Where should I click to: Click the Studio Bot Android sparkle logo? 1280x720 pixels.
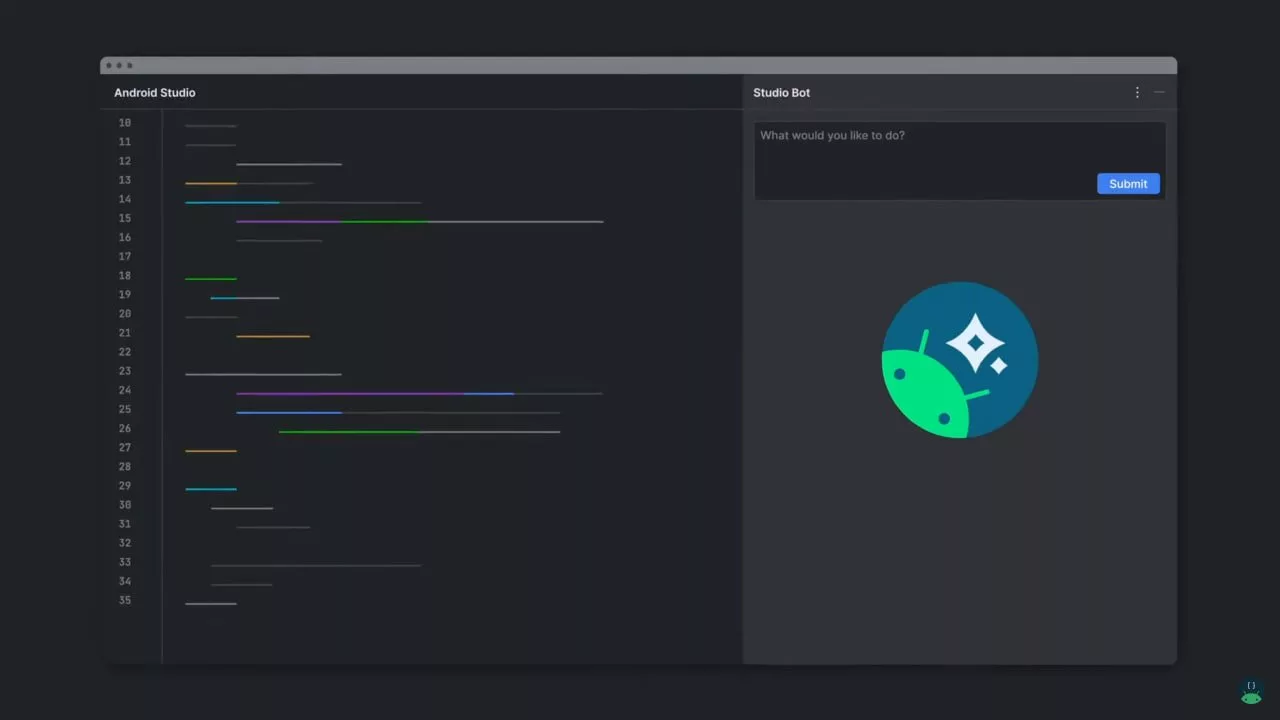(959, 360)
